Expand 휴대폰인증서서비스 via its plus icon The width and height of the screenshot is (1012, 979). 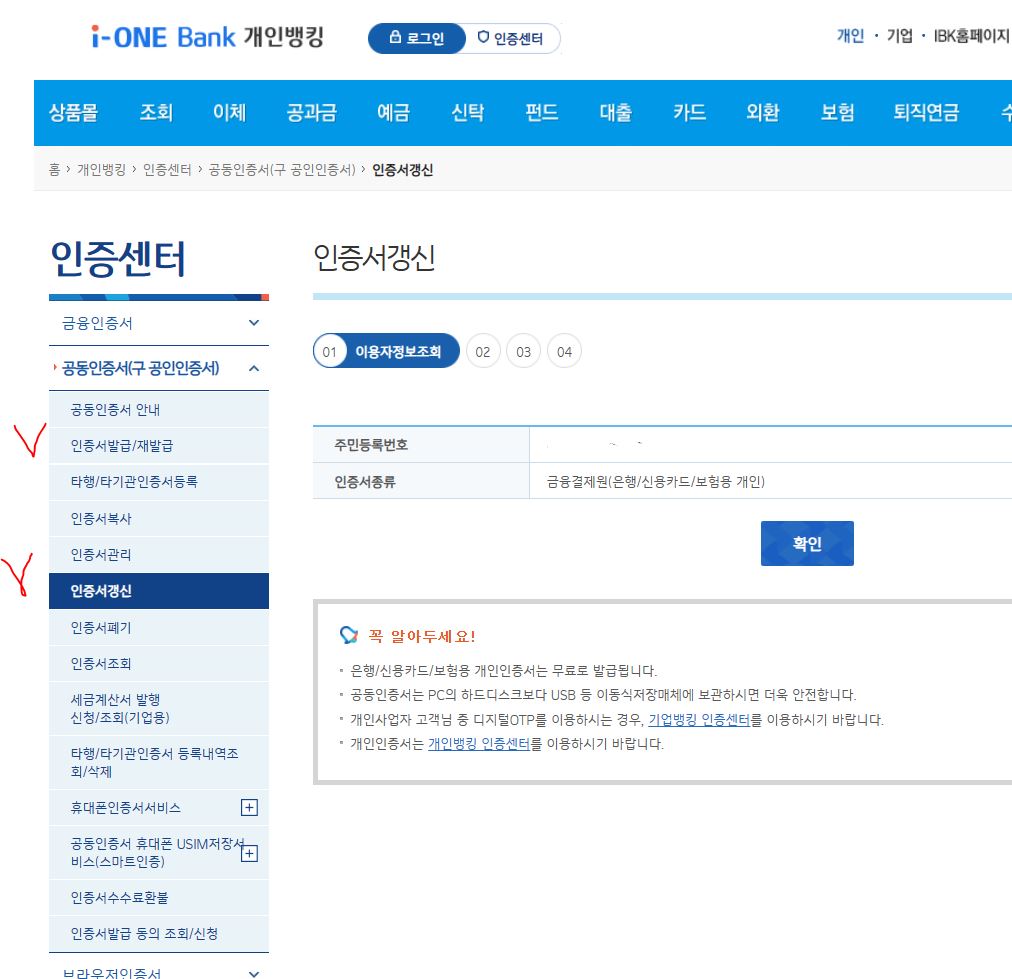pyautogui.click(x=251, y=805)
